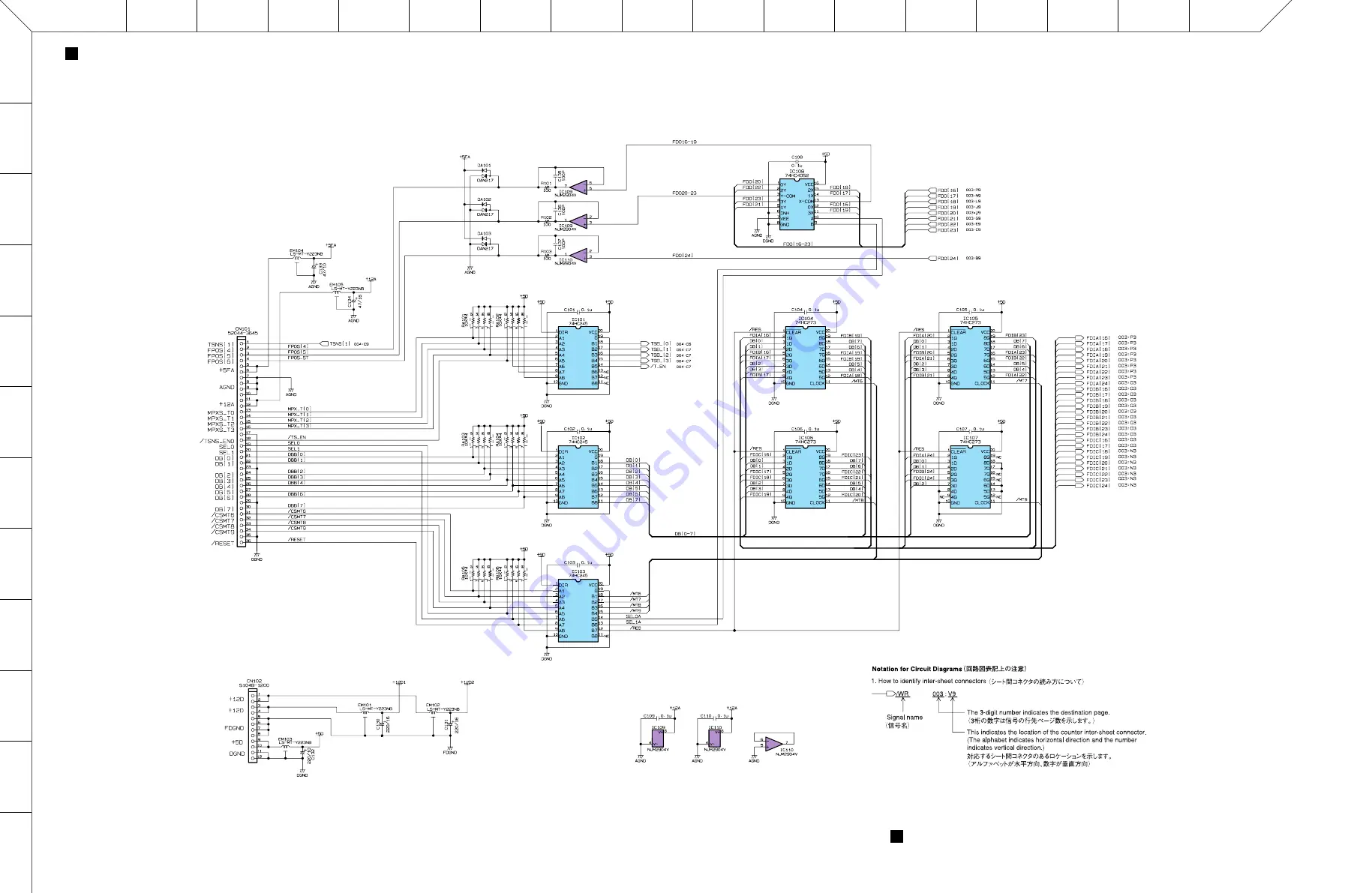Click the 'FDO20-23' net label
Viewport: 1372px width, 893px height.
pyautogui.click(x=684, y=193)
